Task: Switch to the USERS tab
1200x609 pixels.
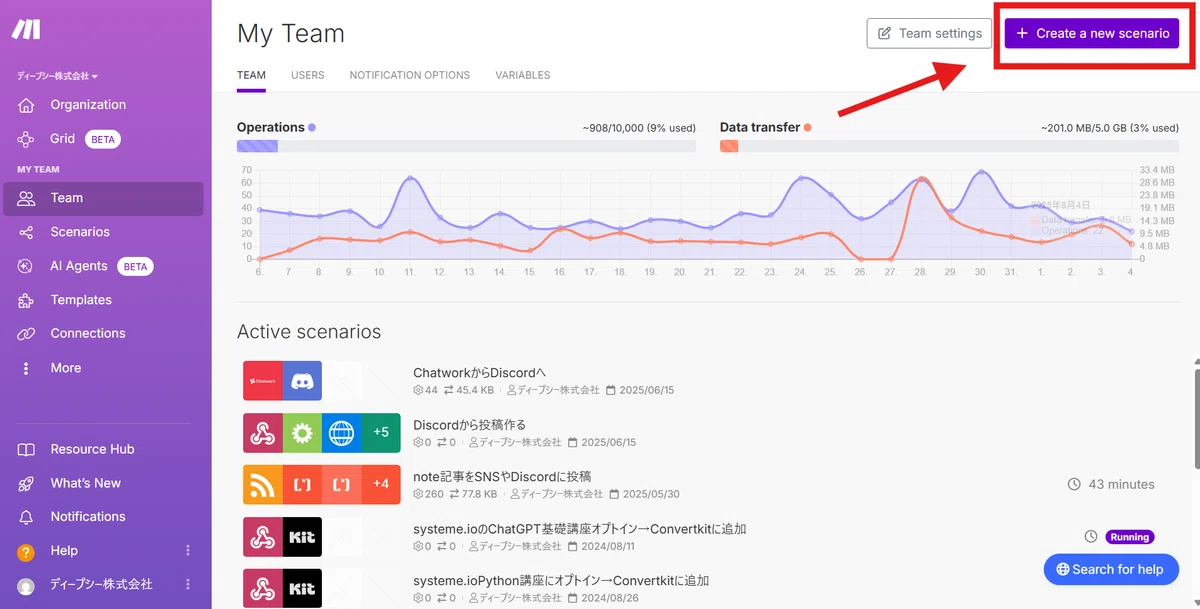Action: tap(308, 75)
